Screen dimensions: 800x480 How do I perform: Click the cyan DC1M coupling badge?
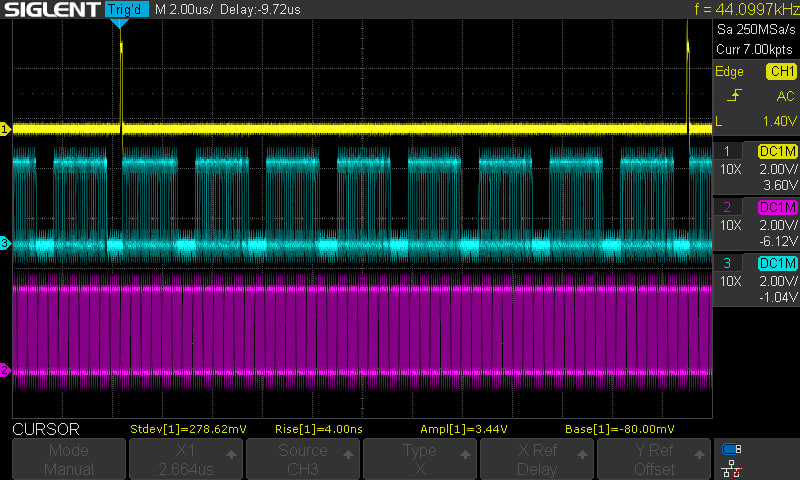click(x=778, y=264)
